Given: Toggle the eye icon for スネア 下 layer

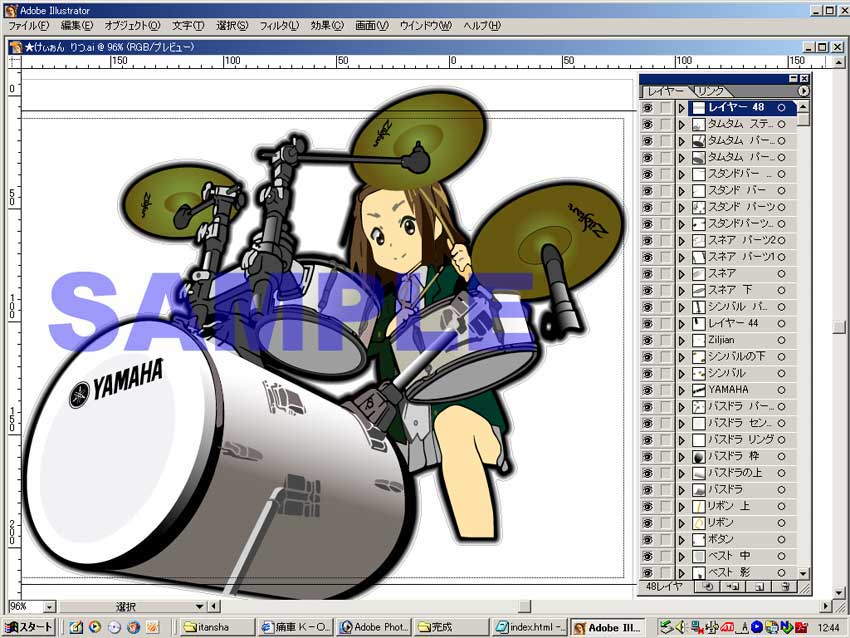Looking at the screenshot, I should [648, 291].
